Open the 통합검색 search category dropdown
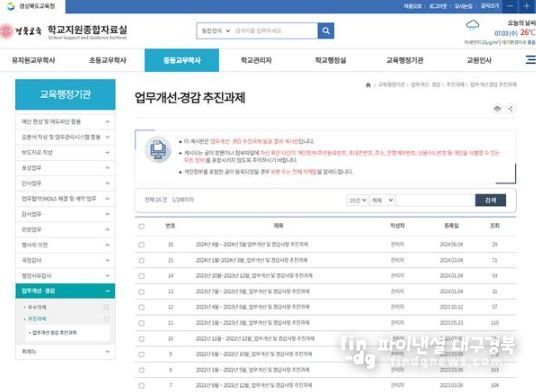The image size is (536, 392). pyautogui.click(x=215, y=31)
